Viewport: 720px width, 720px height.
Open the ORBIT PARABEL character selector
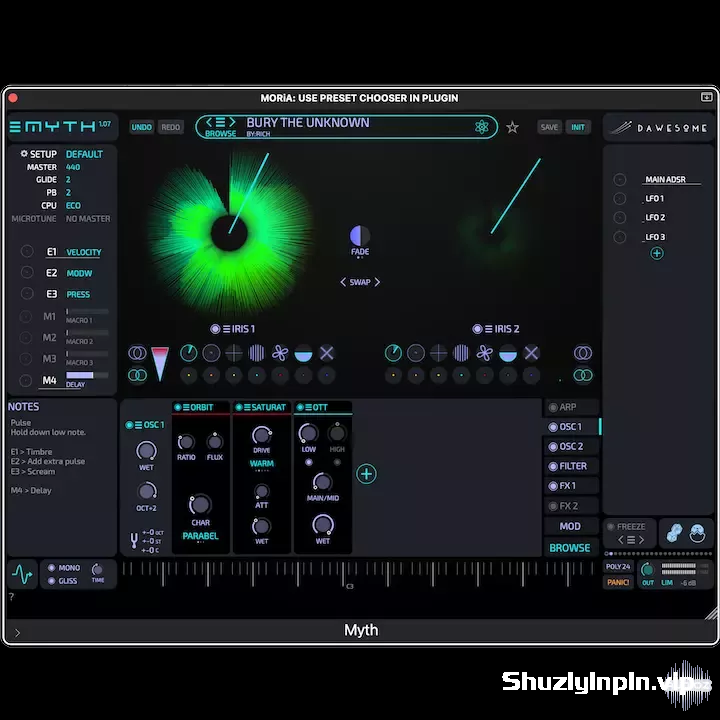point(200,536)
